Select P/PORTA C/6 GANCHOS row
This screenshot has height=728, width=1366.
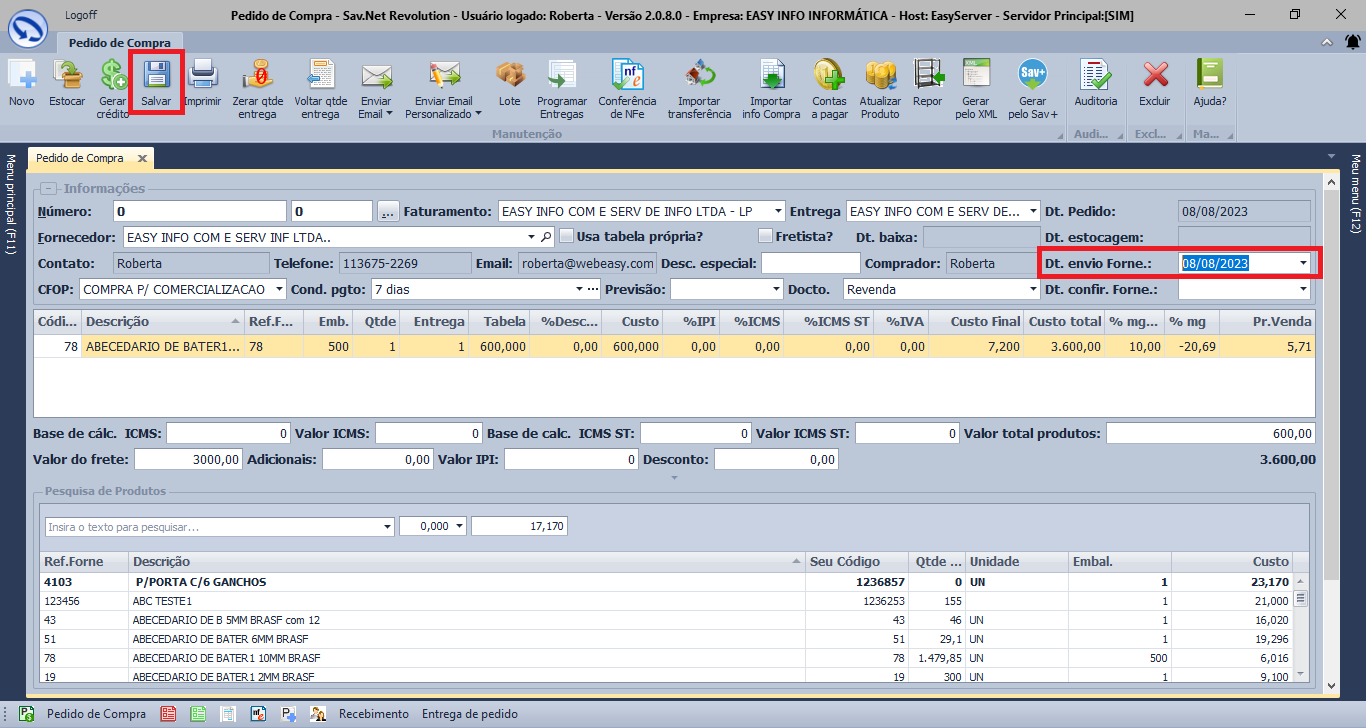[x=667, y=582]
